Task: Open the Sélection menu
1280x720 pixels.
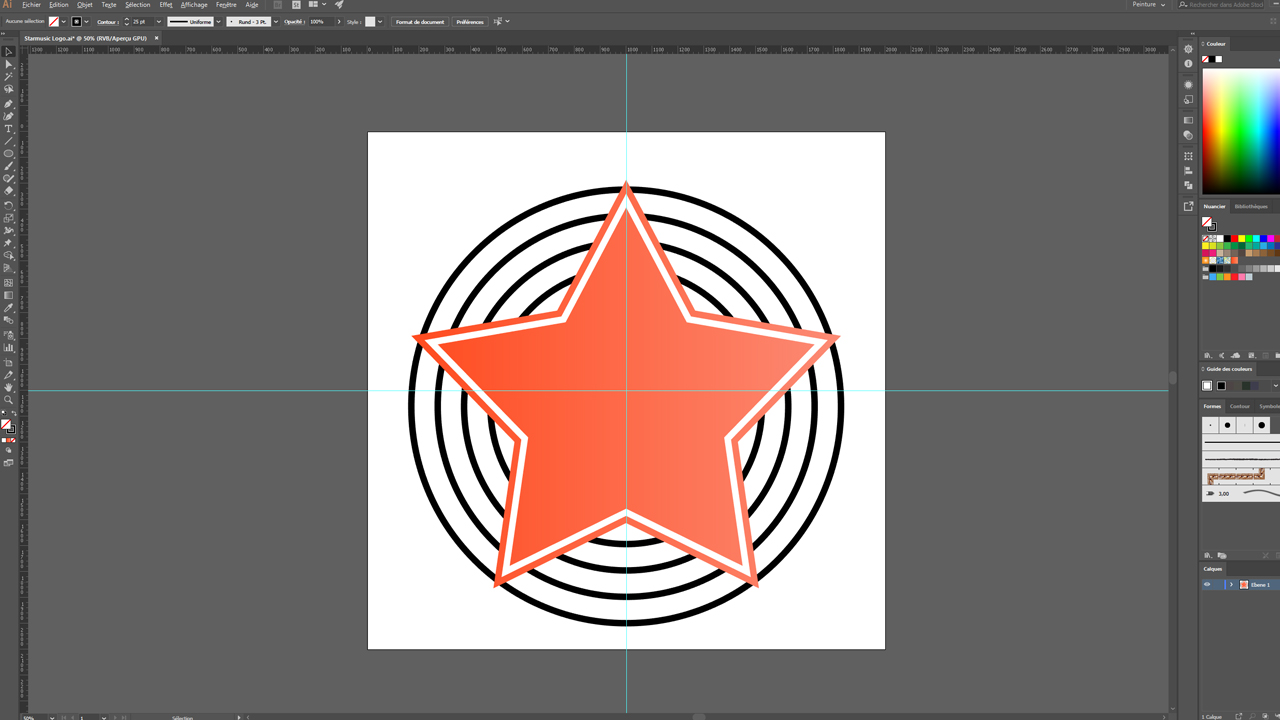Action: (137, 5)
